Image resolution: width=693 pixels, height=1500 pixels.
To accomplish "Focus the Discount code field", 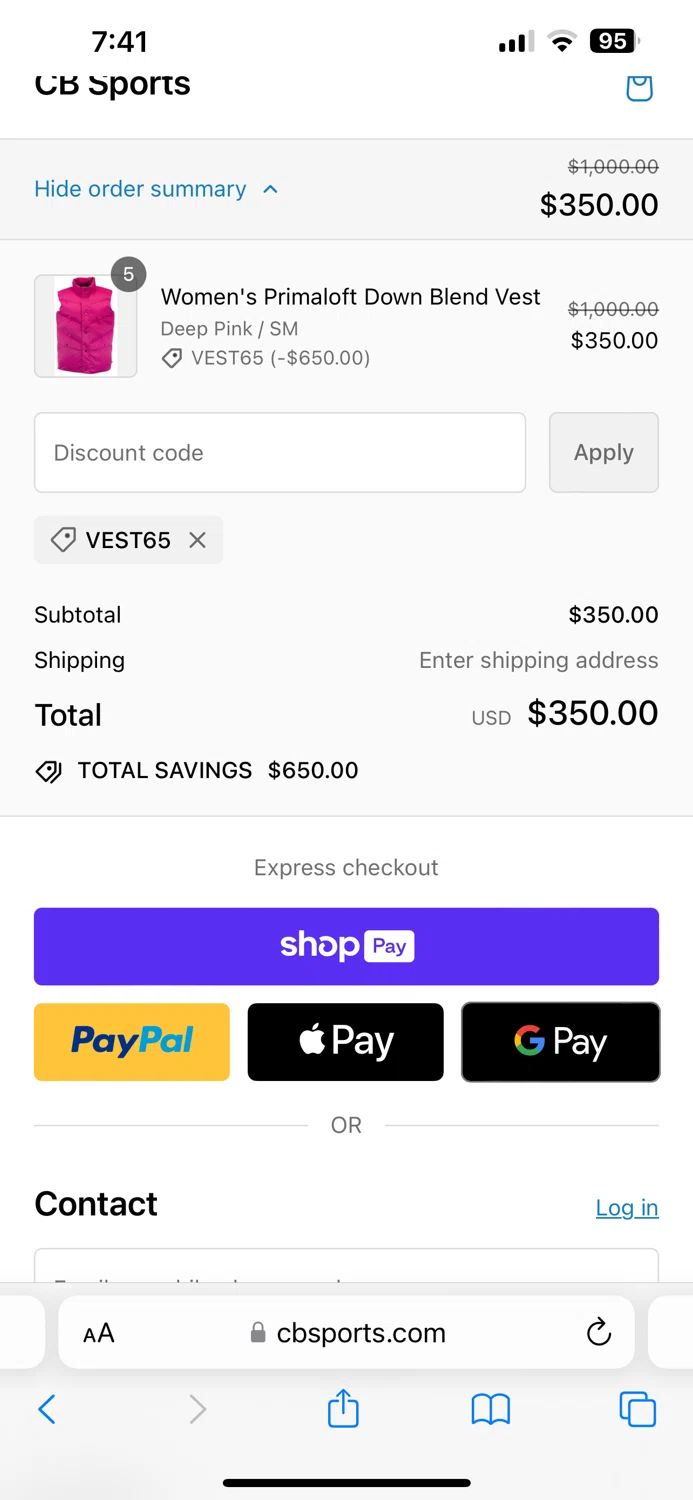I will (280, 453).
